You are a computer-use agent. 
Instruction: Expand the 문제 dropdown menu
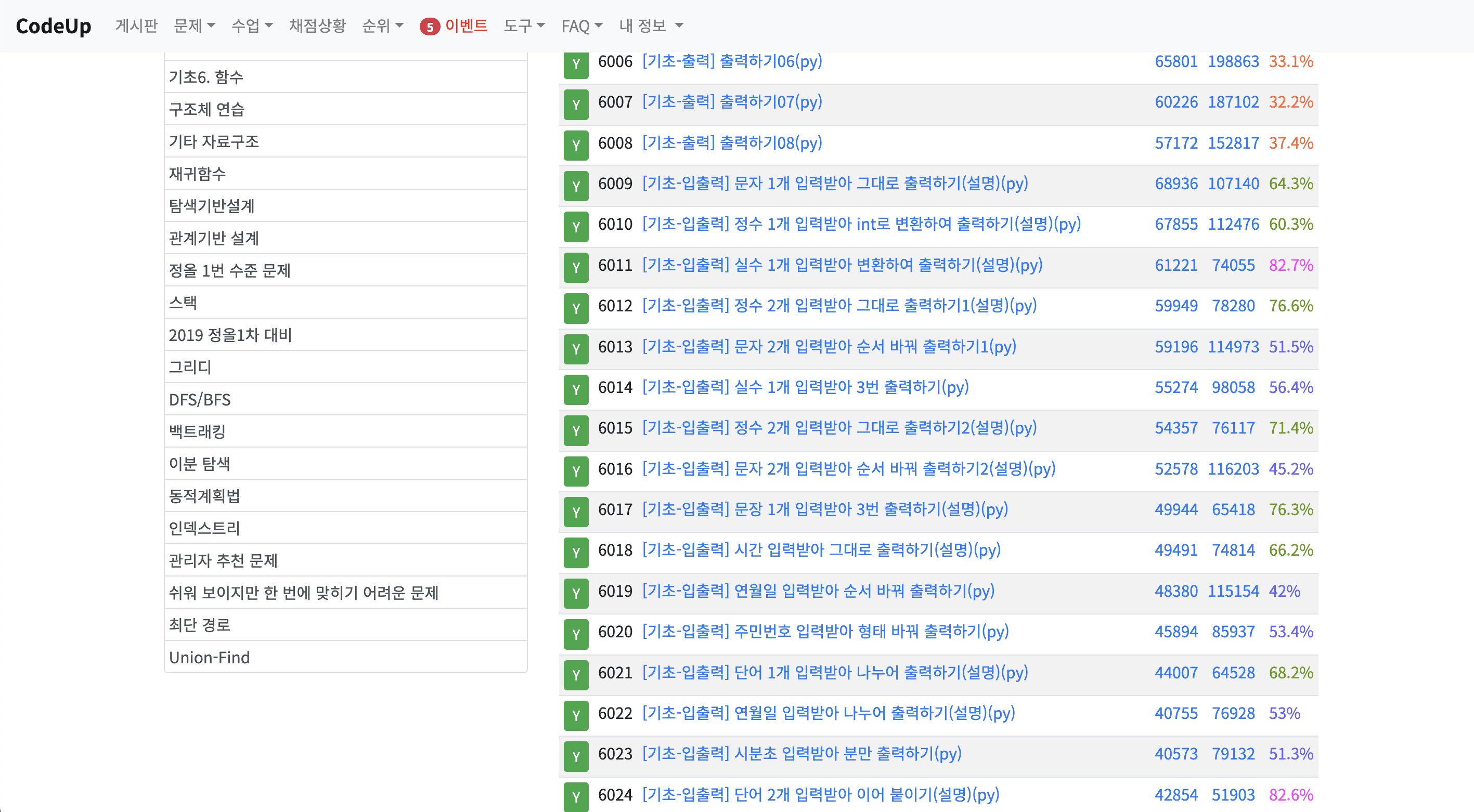tap(195, 26)
